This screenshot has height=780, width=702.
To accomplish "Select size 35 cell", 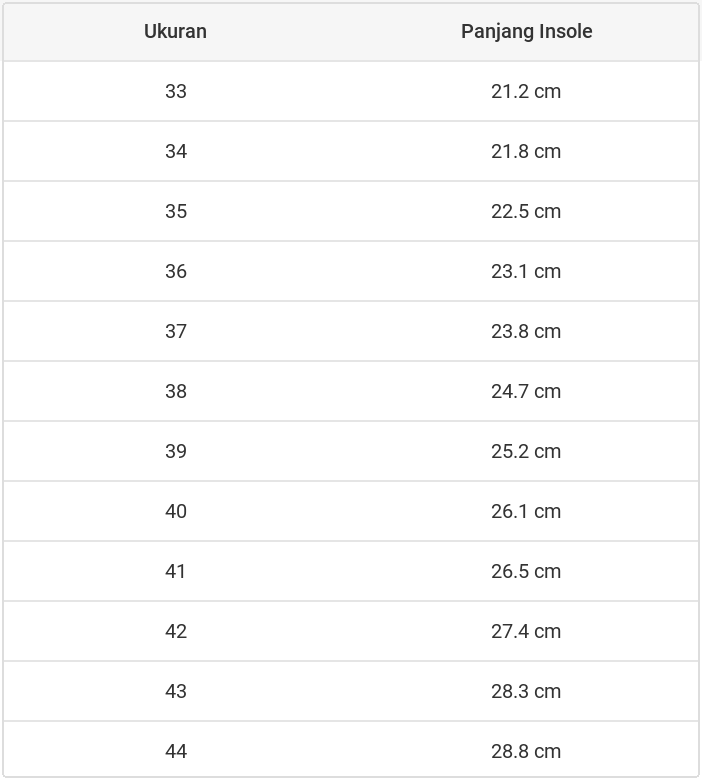I will click(x=176, y=211).
